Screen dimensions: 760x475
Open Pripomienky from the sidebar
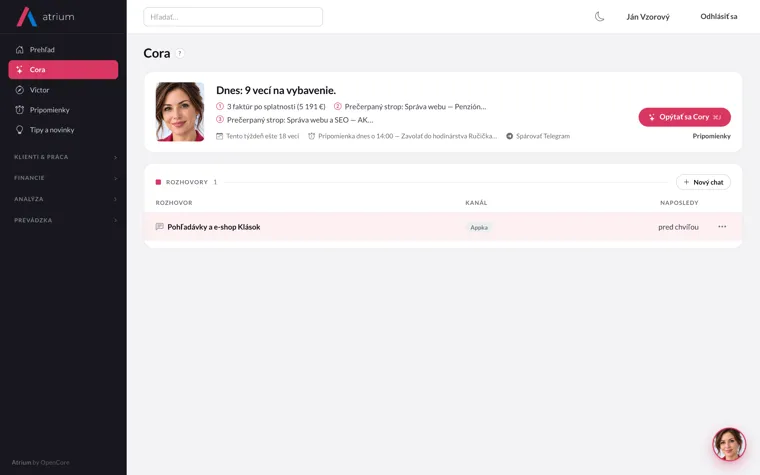pyautogui.click(x=63, y=110)
